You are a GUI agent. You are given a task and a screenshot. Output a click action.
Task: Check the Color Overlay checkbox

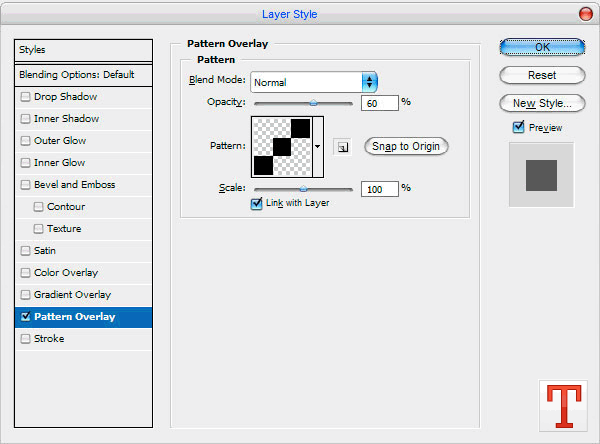click(25, 273)
